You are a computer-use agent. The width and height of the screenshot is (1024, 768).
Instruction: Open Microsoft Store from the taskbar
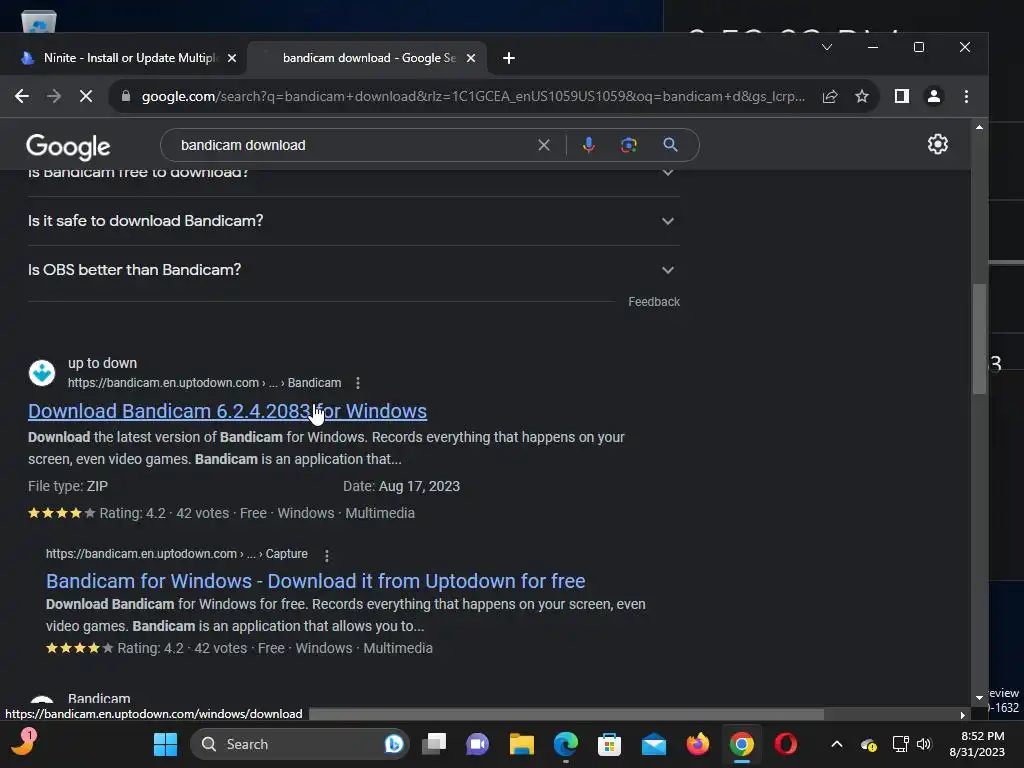point(609,744)
